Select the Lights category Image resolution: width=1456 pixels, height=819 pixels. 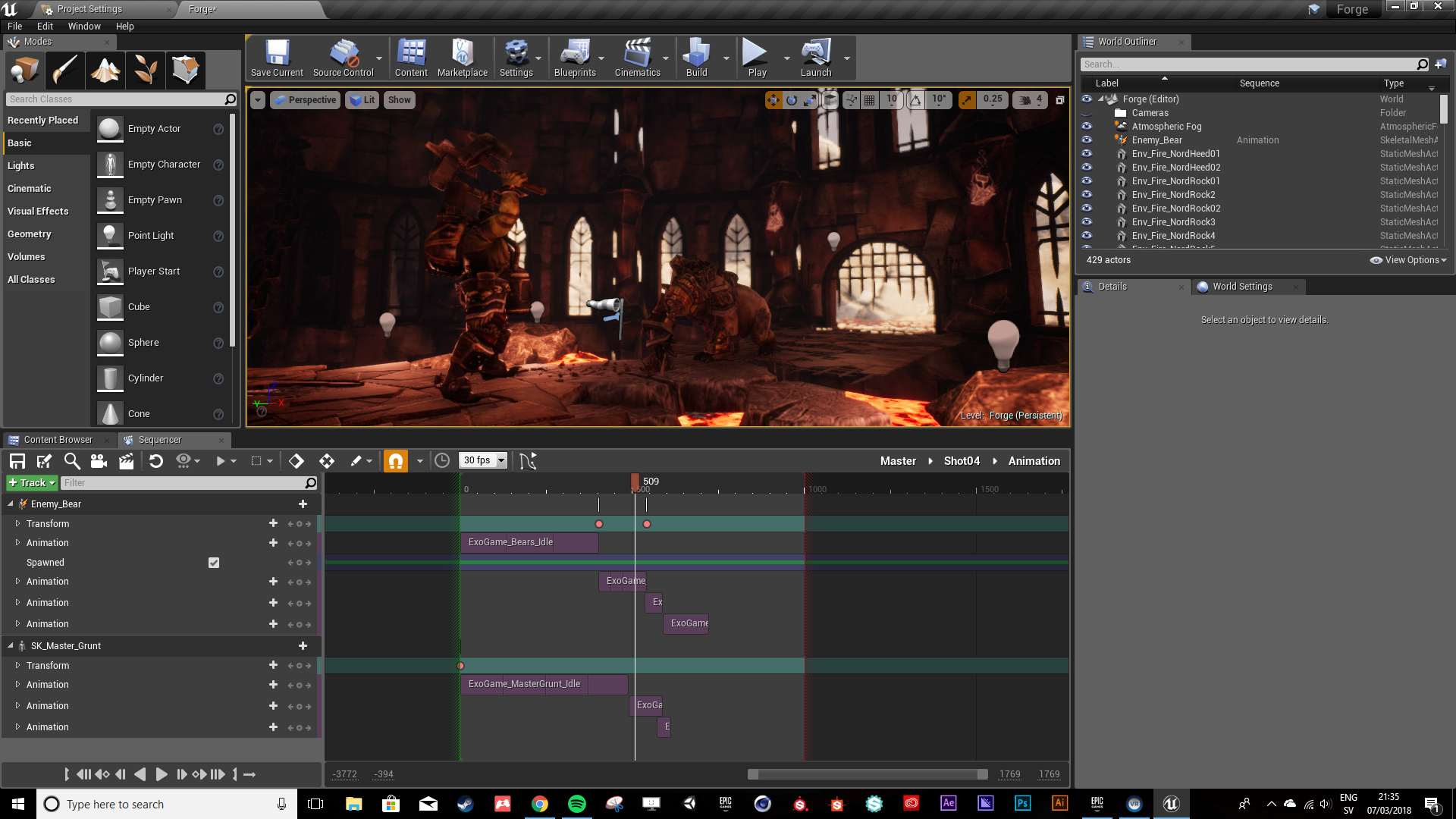click(x=21, y=166)
